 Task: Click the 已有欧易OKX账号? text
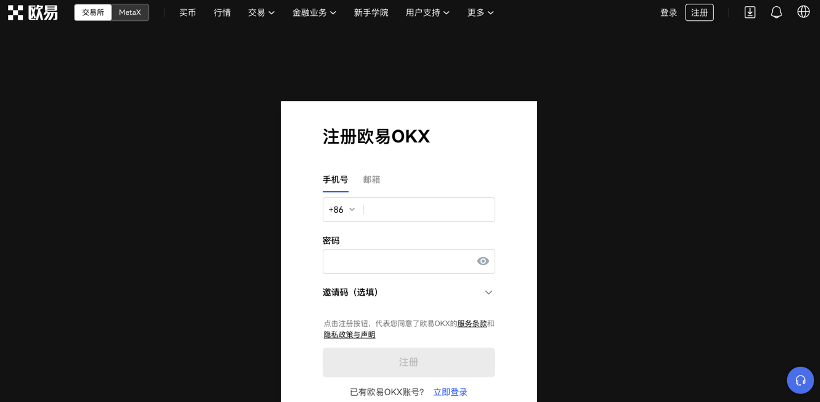pyautogui.click(x=387, y=392)
